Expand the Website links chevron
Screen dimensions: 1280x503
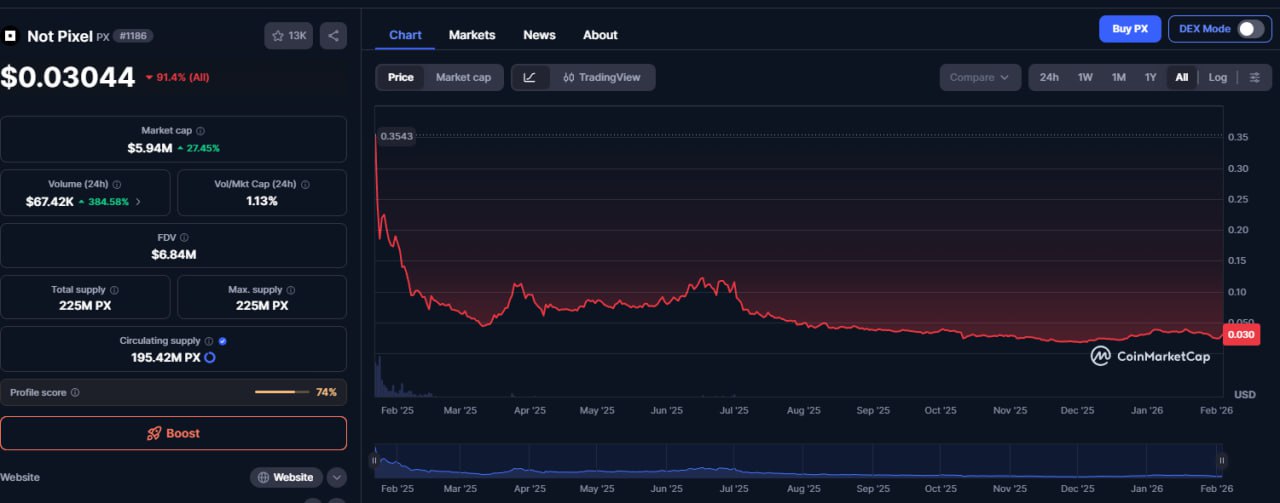(336, 477)
